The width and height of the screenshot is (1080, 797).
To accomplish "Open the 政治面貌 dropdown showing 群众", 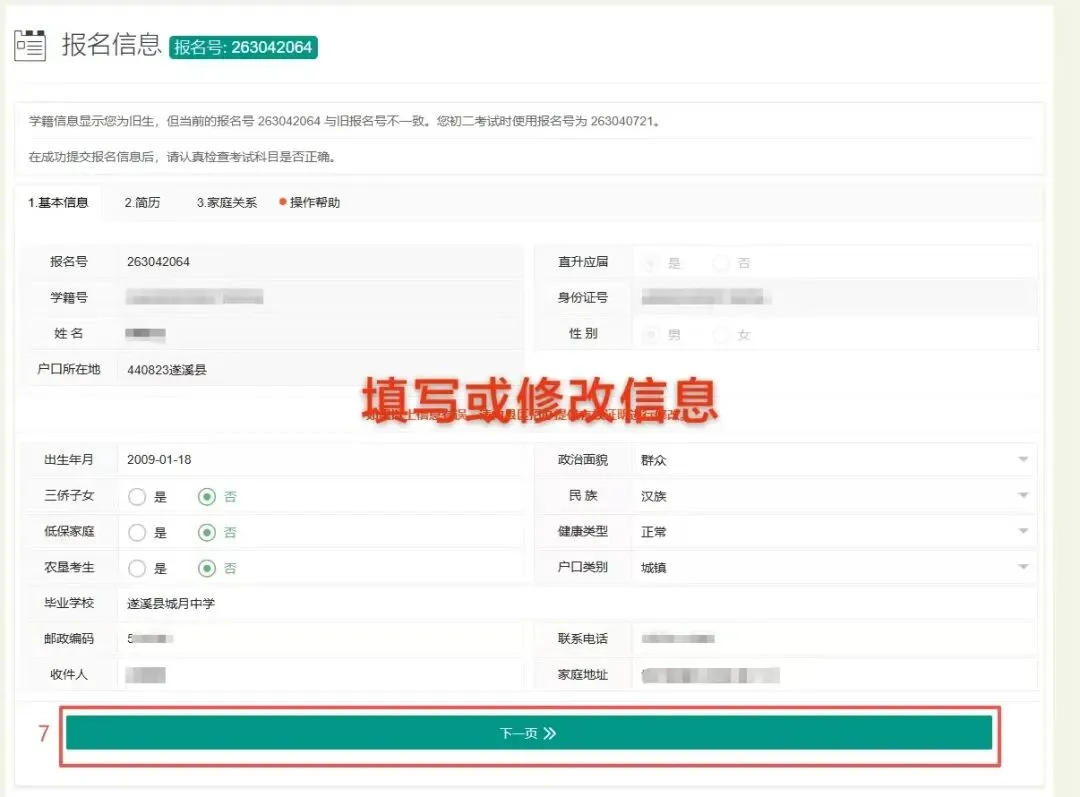I will click(x=1022, y=458).
